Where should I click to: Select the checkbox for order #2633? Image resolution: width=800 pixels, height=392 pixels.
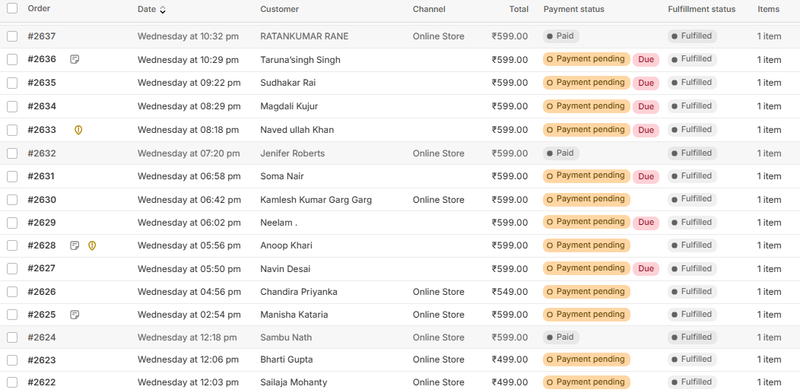pos(12,130)
